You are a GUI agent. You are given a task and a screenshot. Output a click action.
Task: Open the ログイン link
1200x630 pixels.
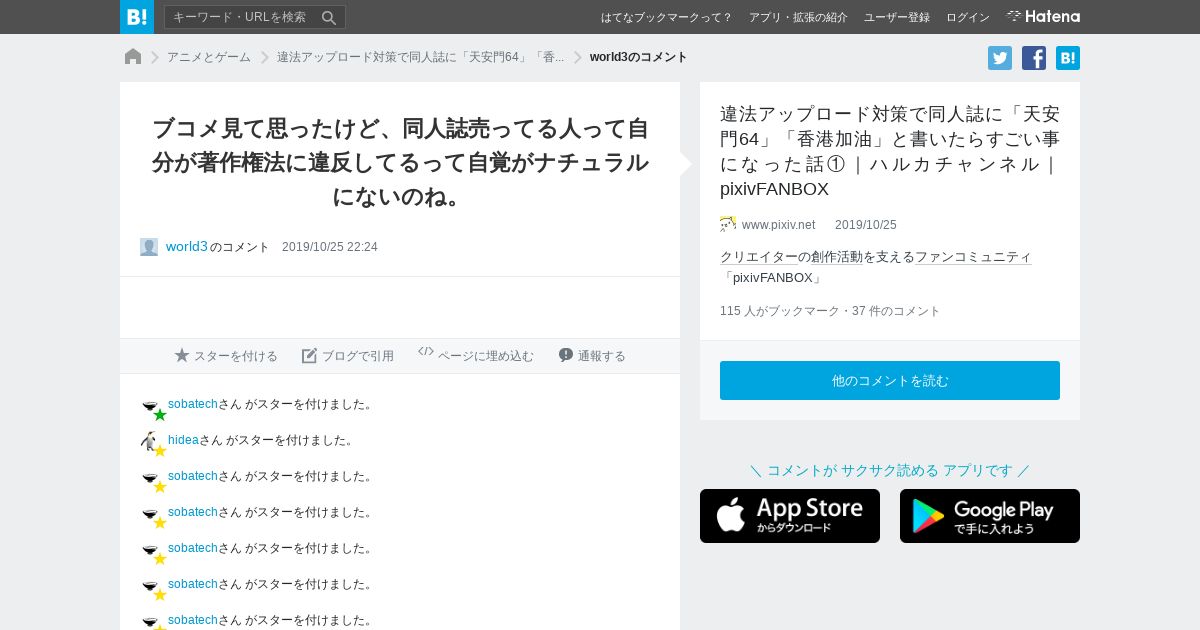click(968, 17)
